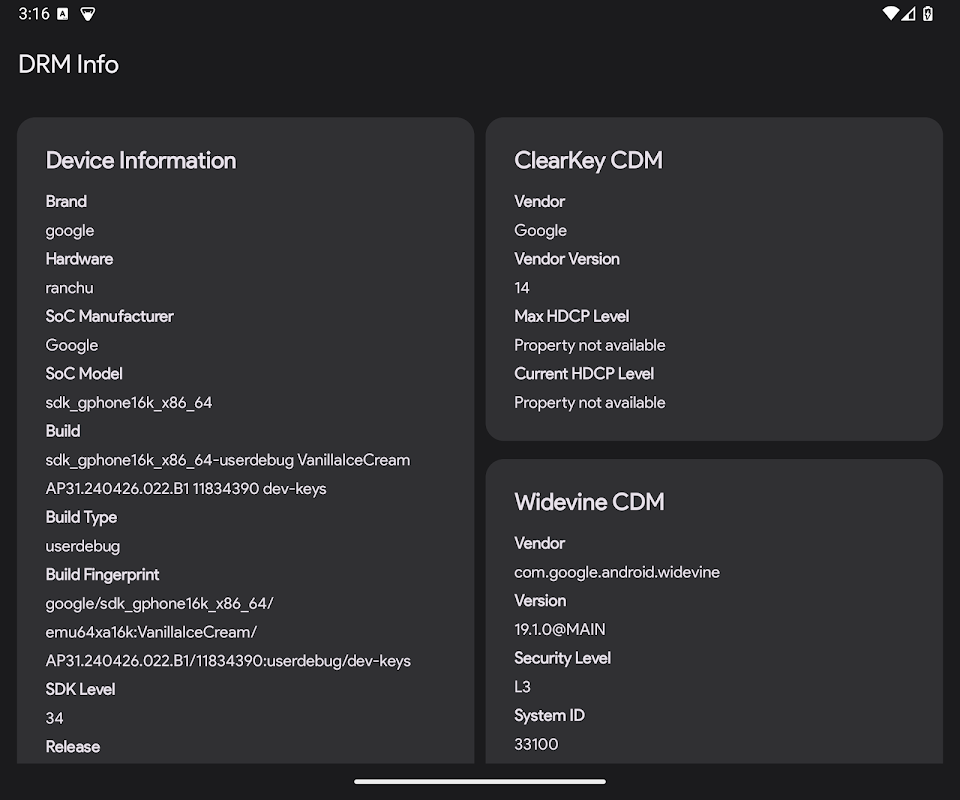Tap the com.google.android.widevine vendor value
Screen dimensions: 960x800
point(616,572)
